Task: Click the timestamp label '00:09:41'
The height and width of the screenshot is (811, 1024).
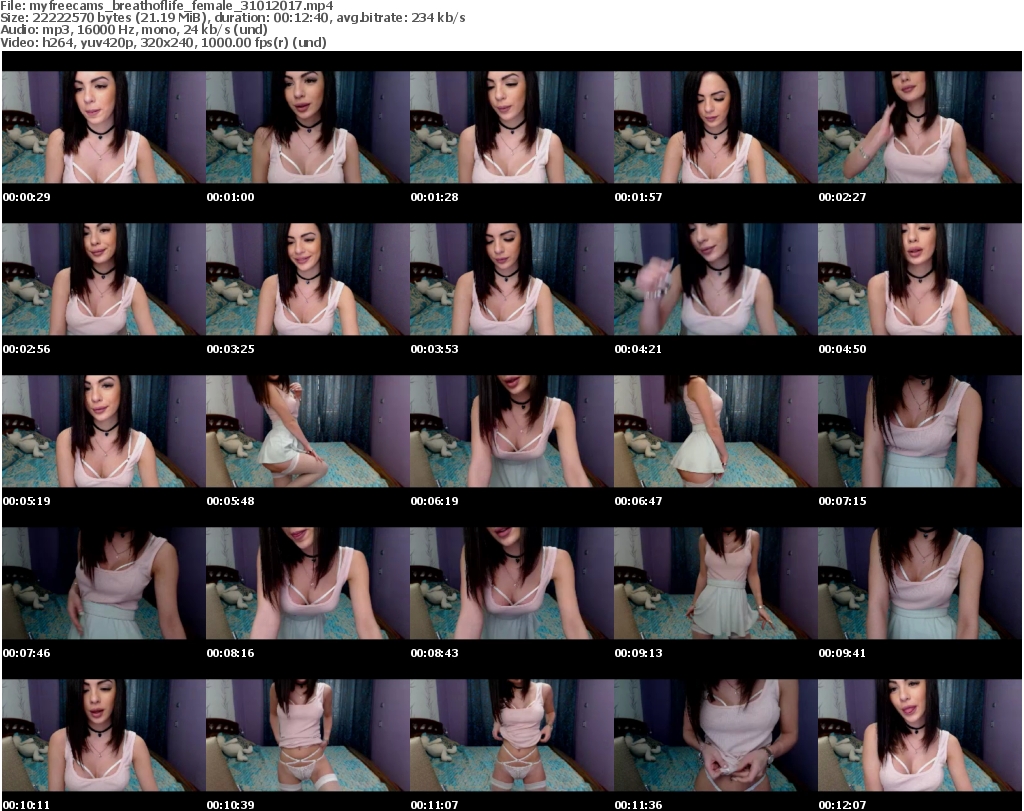Action: click(842, 652)
